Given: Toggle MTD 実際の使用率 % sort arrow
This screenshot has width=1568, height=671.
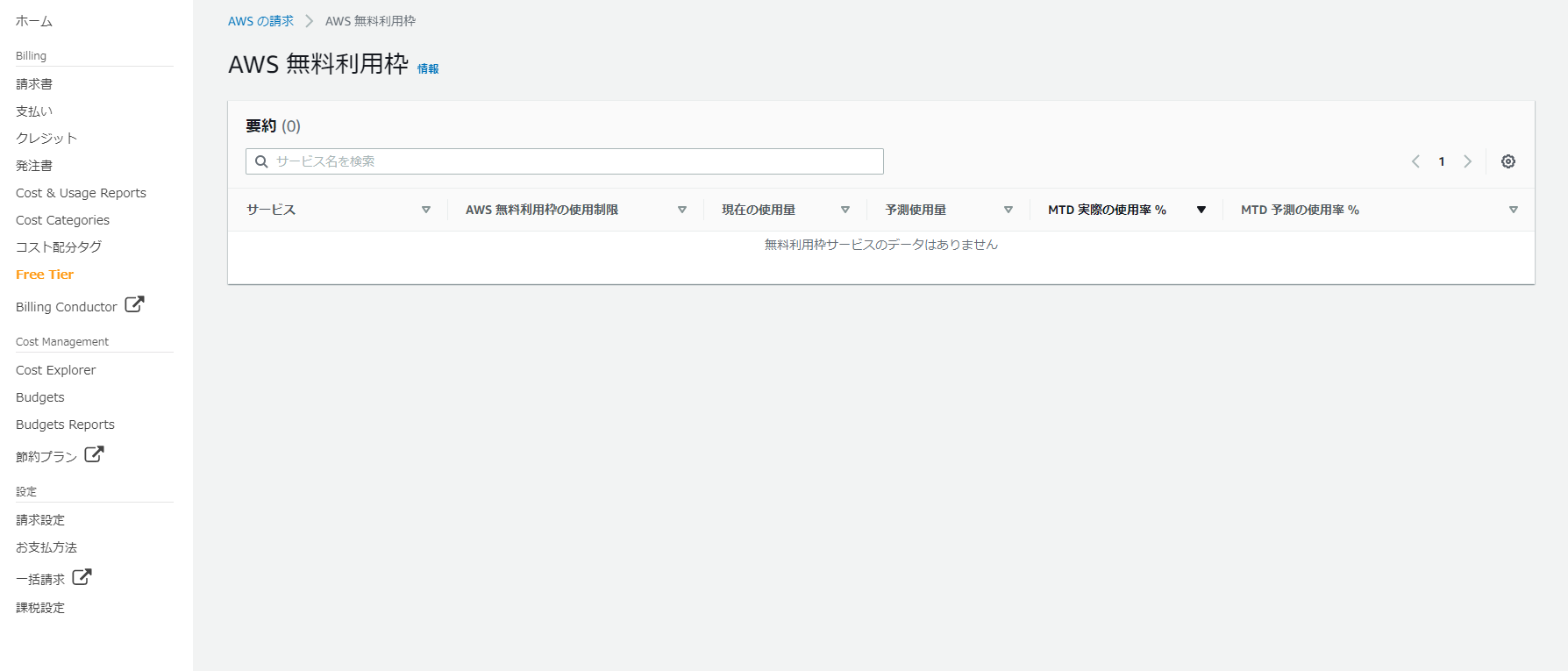Looking at the screenshot, I should coord(1201,210).
